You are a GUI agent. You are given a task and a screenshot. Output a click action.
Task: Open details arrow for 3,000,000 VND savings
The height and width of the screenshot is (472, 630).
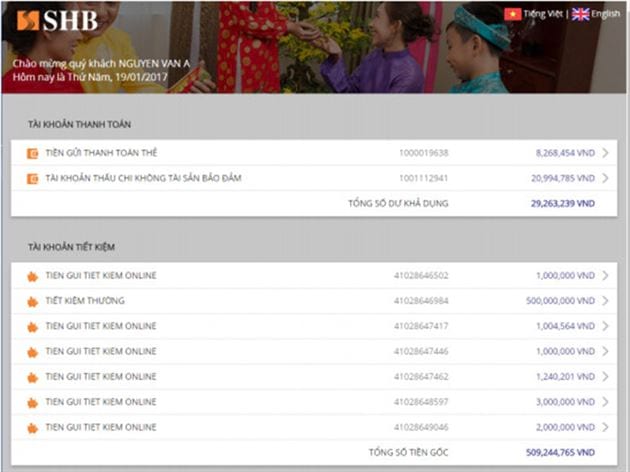click(x=605, y=402)
